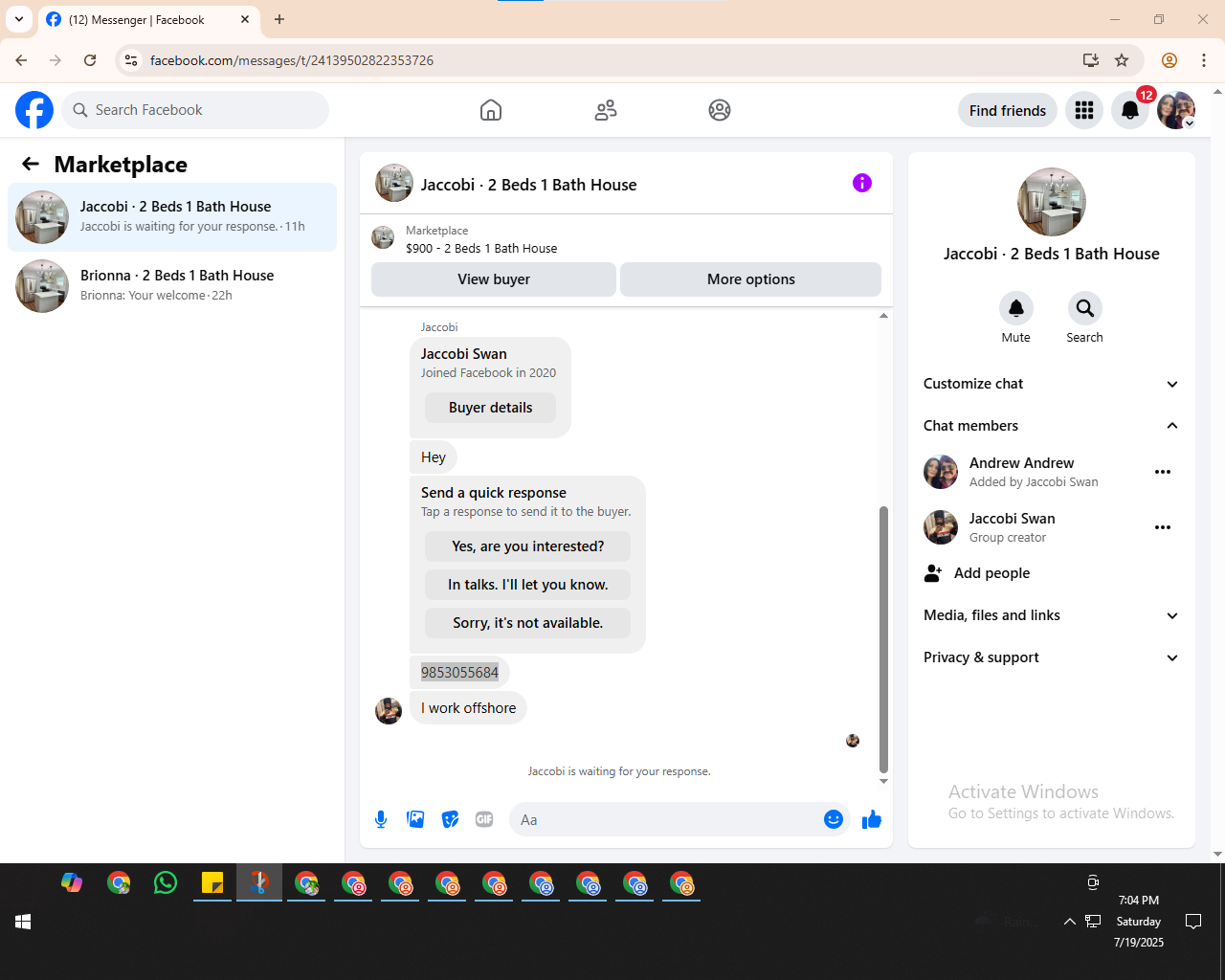This screenshot has height=980, width=1225.
Task: Reload the page in Chrome
Action: [90, 60]
